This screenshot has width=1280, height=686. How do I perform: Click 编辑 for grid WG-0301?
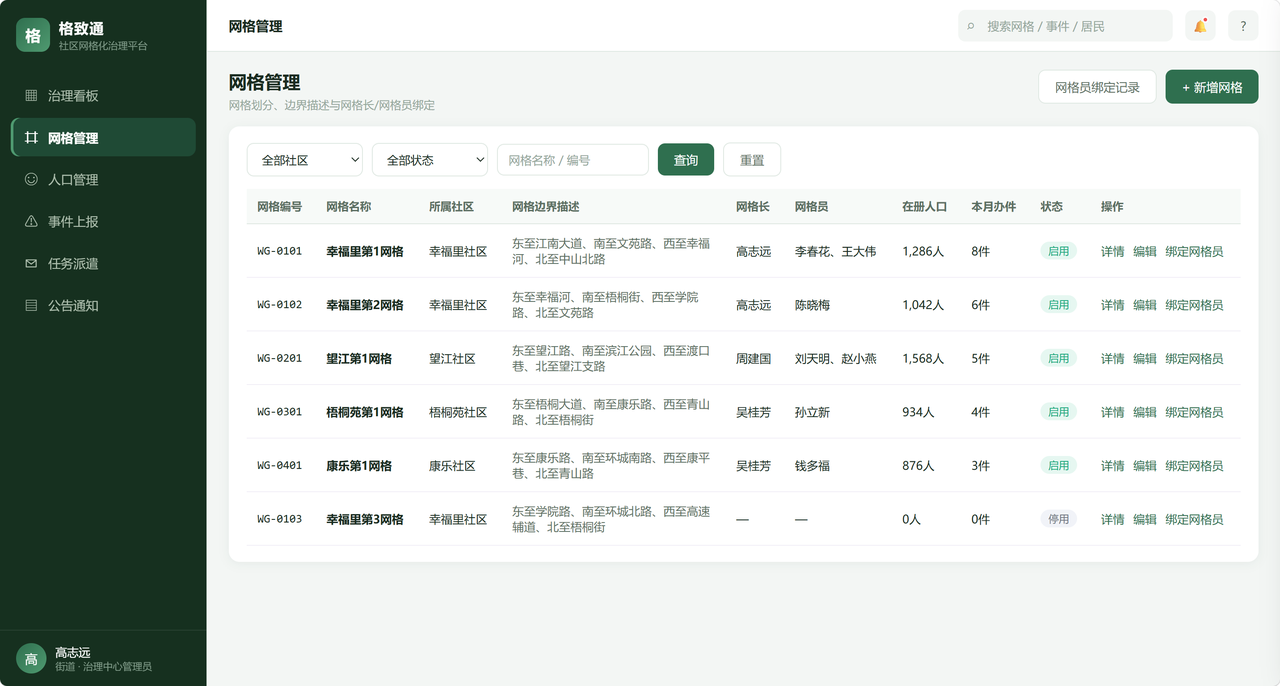(x=1145, y=412)
